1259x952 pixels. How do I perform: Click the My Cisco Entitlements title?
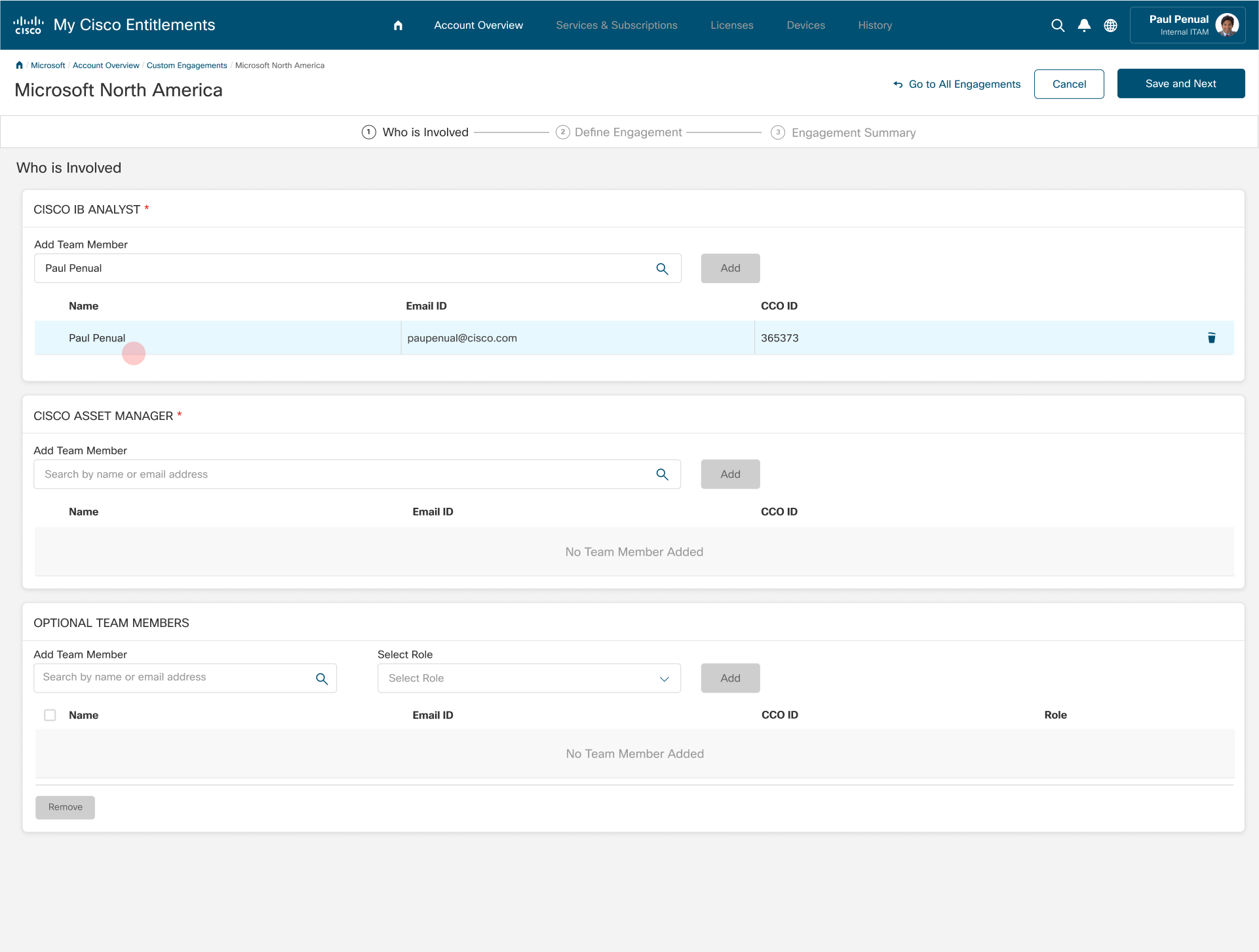click(x=134, y=25)
